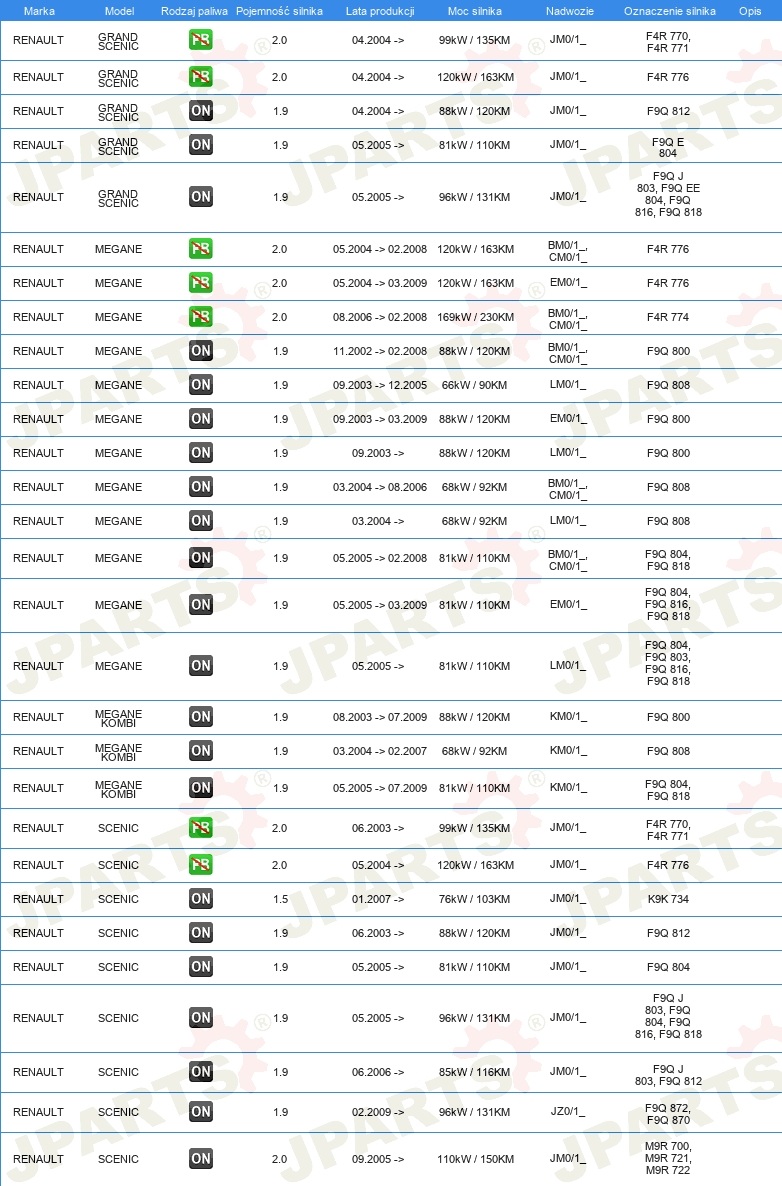This screenshot has width=782, height=1186.
Task: Click the Lata produkcji column header
Action: 380,11
